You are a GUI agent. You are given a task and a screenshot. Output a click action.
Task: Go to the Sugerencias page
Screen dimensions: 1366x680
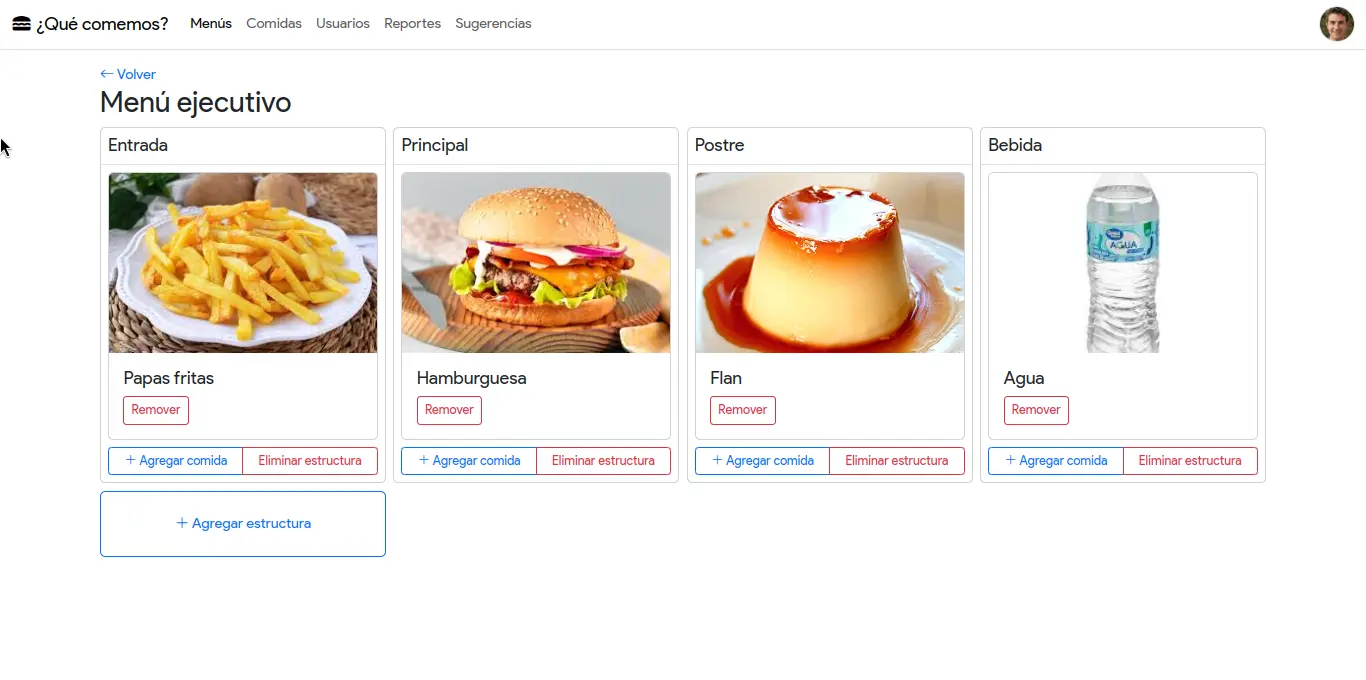493,23
